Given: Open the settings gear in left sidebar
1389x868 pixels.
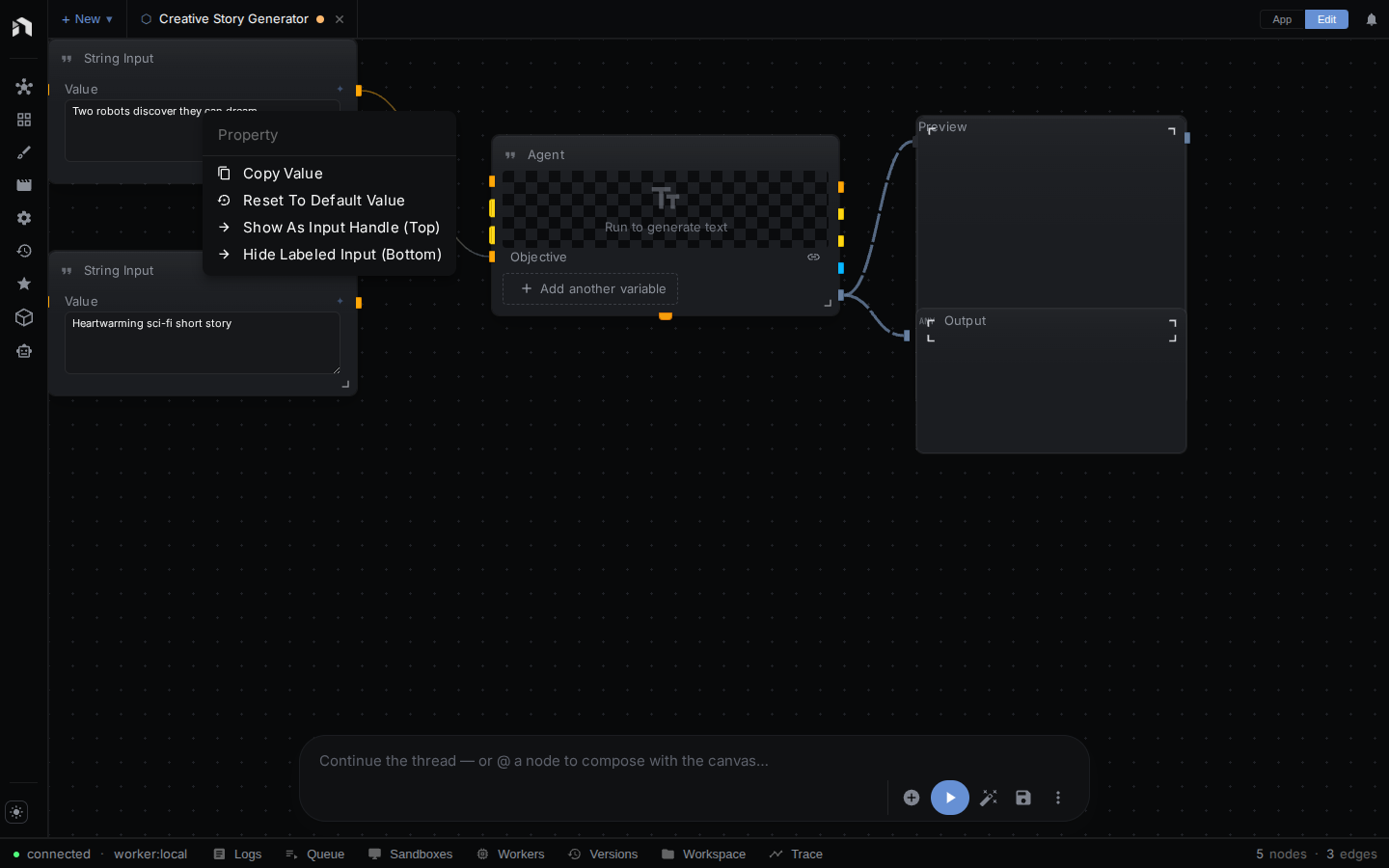Looking at the screenshot, I should click(24, 218).
